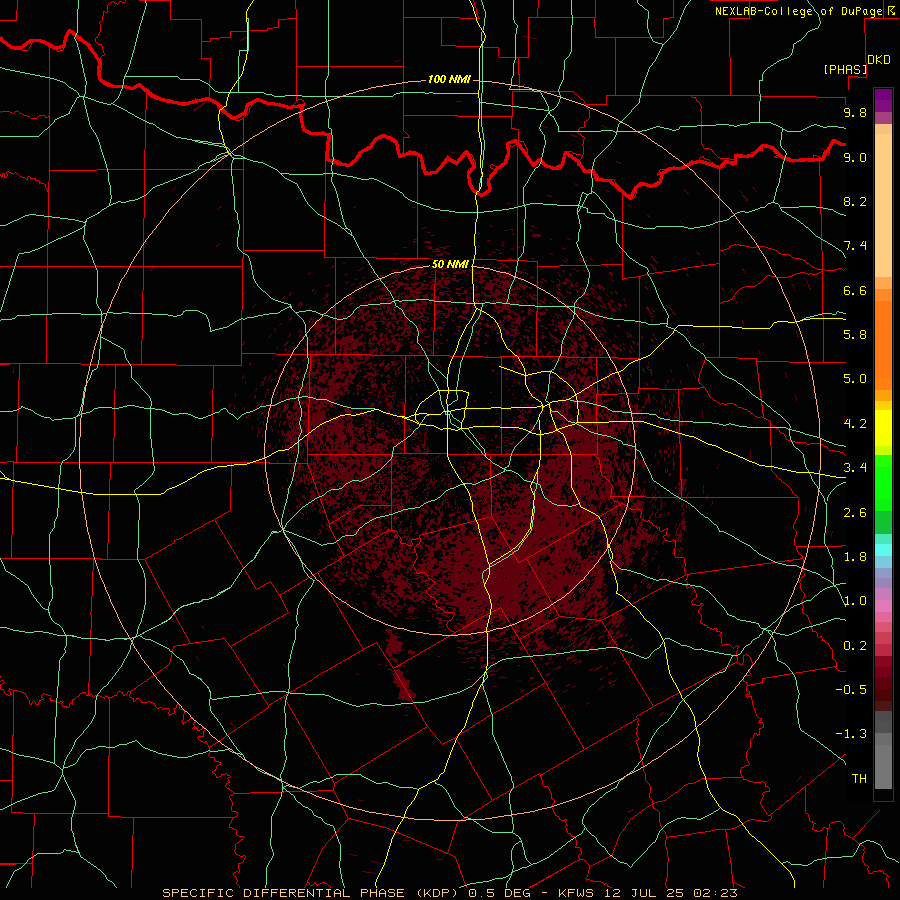The image size is (900, 900).
Task: Click the 4.2 value on the color scale
Action: (855, 424)
